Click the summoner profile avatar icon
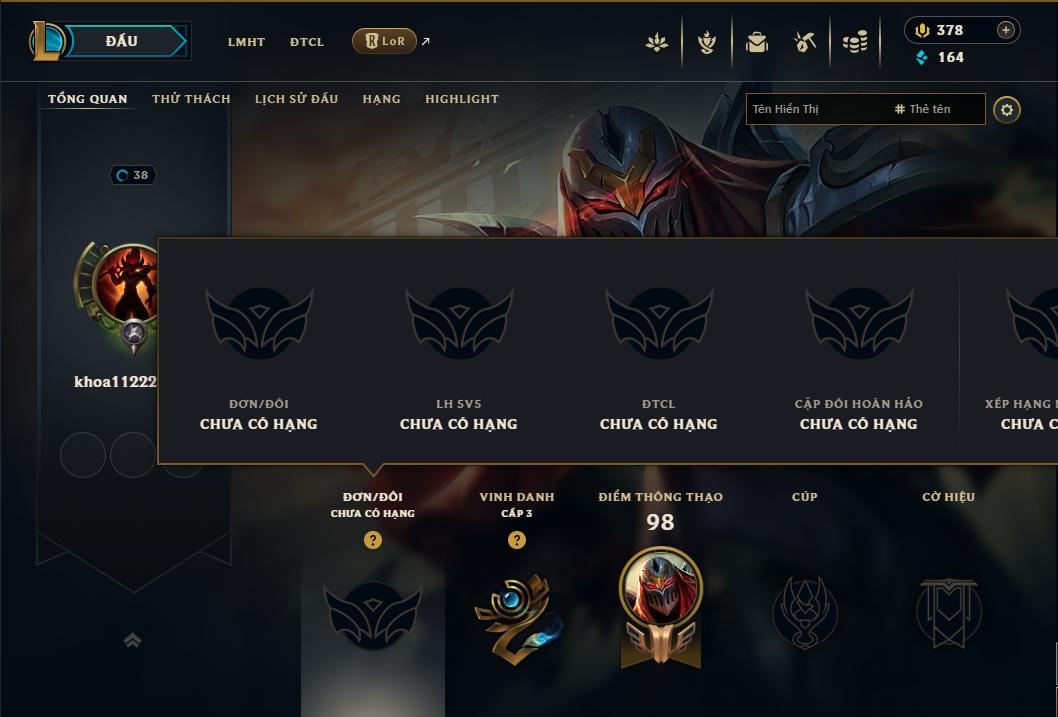 (x=127, y=283)
